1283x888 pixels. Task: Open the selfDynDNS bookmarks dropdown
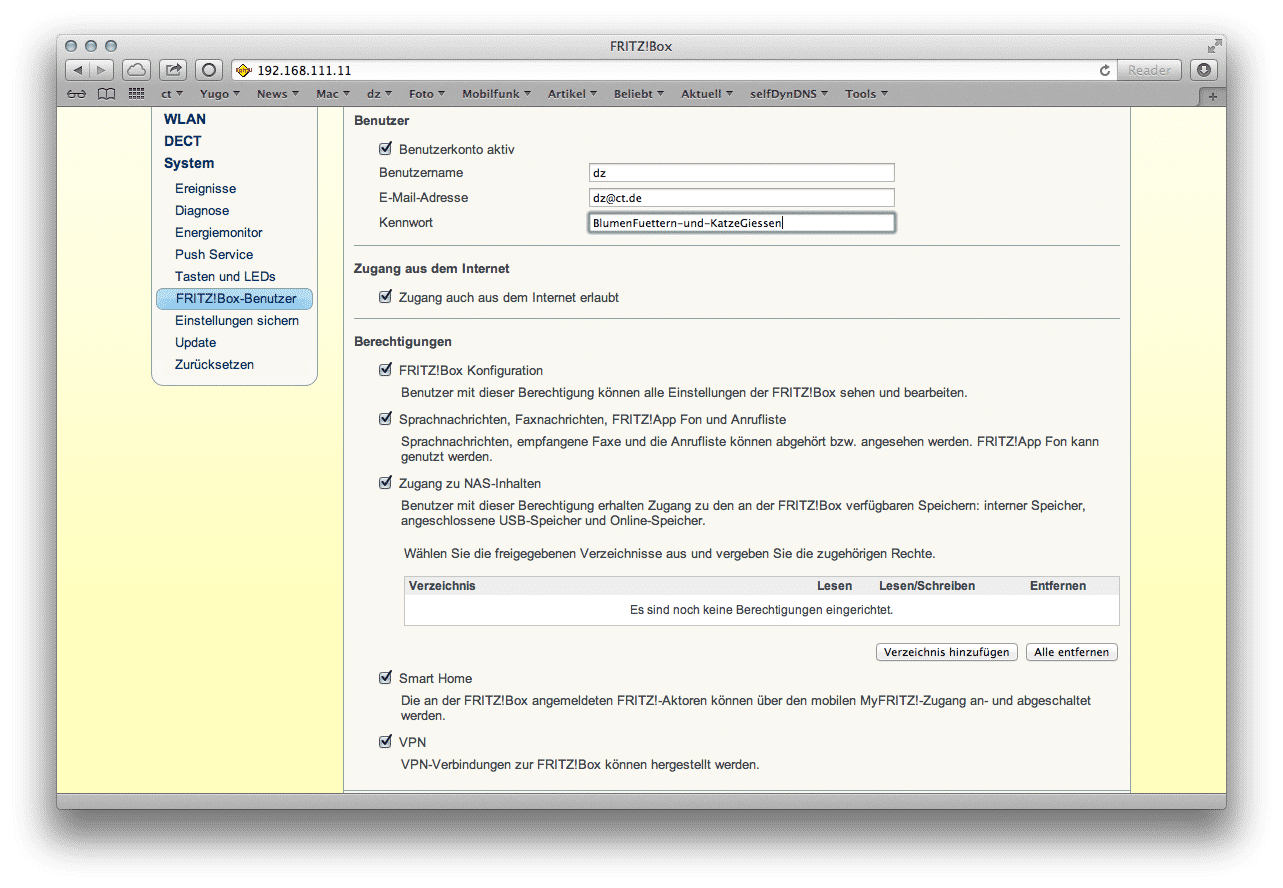[x=790, y=94]
